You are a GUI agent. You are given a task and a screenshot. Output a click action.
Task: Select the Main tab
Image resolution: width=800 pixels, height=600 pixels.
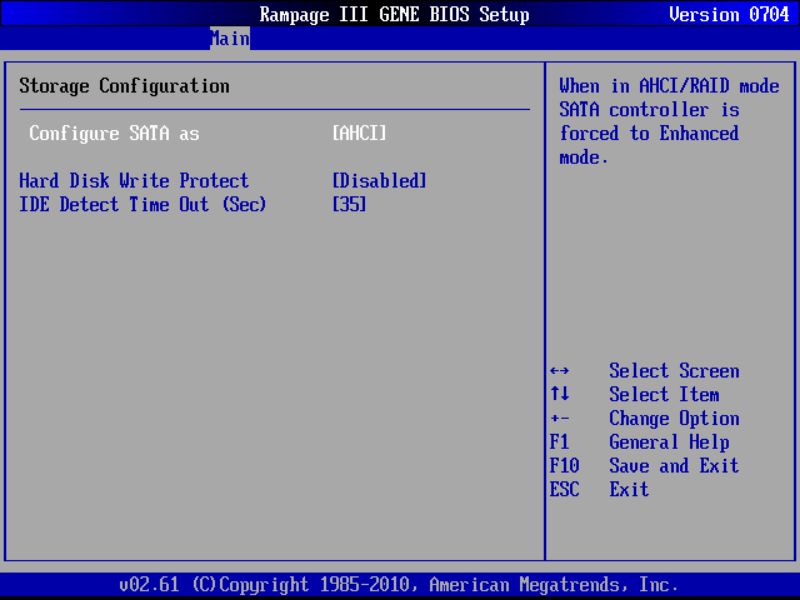click(230, 39)
